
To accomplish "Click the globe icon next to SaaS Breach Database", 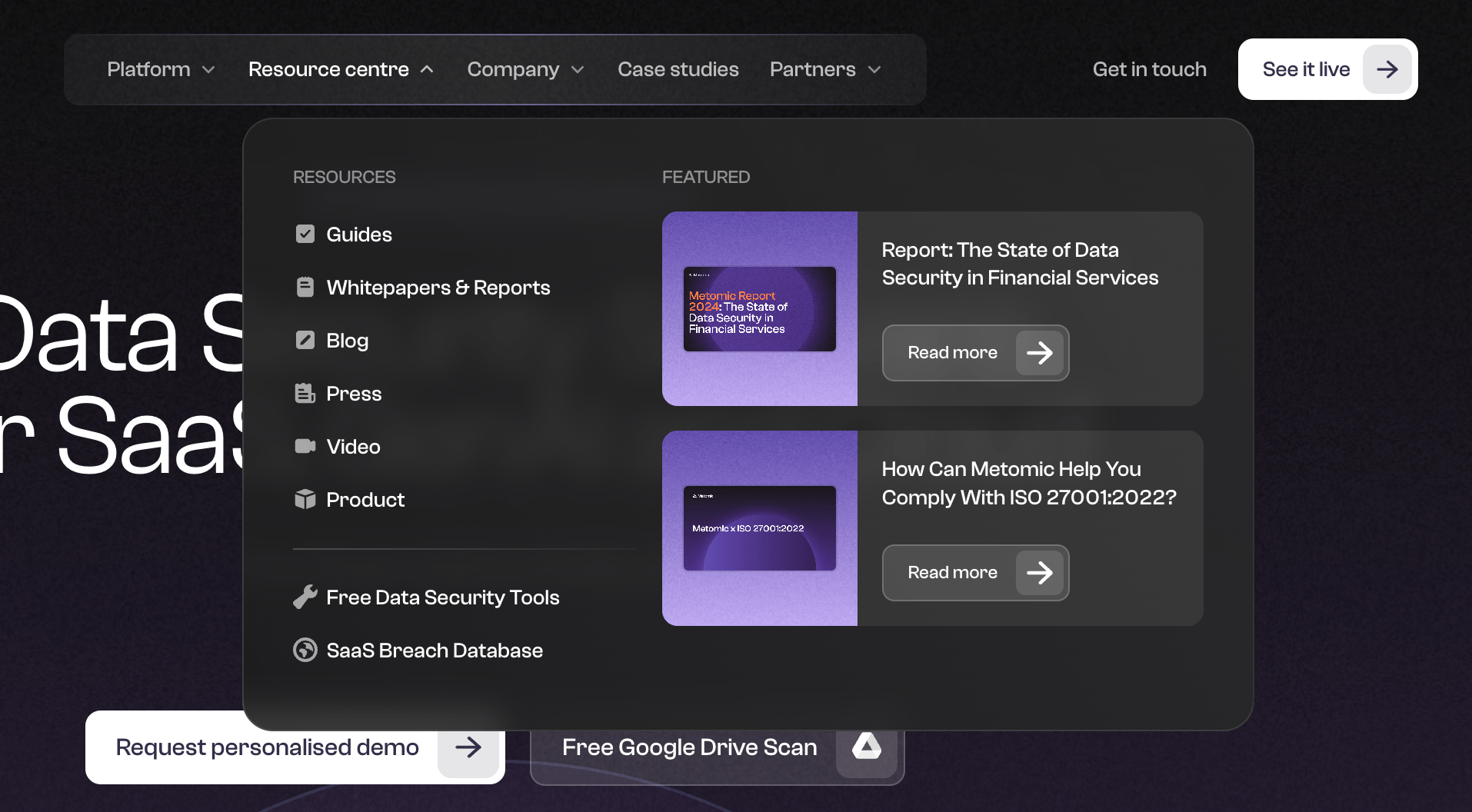I will [305, 650].
